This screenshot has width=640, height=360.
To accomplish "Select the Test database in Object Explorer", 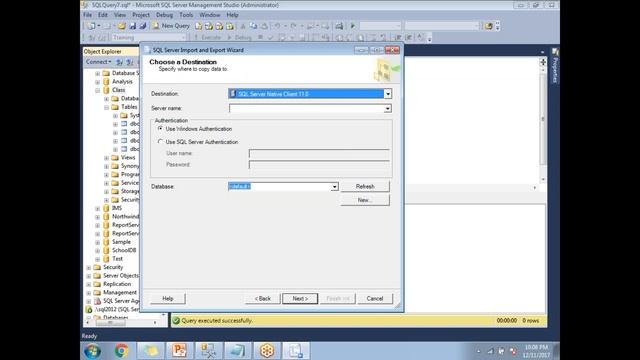I will click(117, 259).
